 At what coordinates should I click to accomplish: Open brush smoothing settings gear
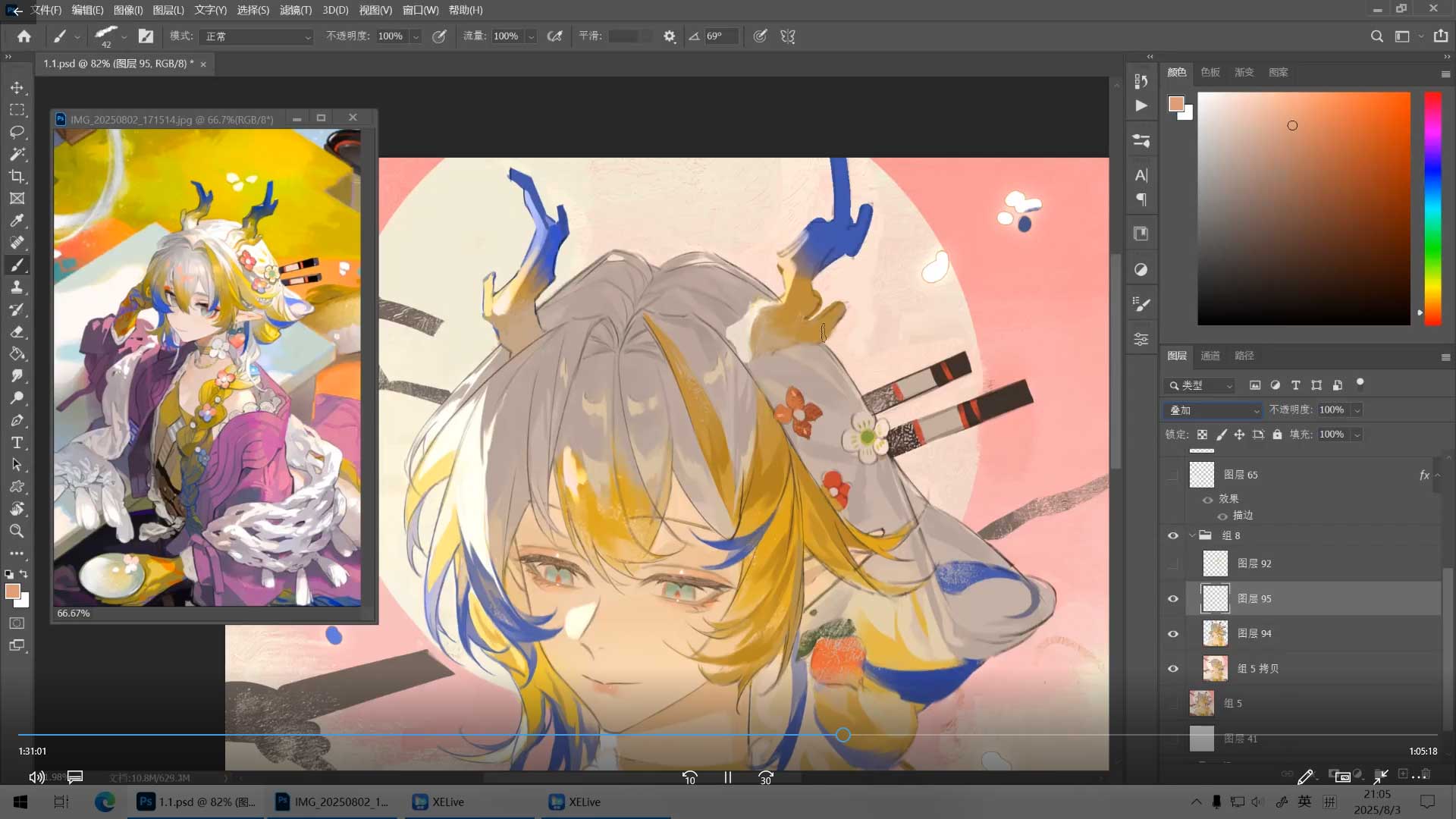tap(669, 36)
